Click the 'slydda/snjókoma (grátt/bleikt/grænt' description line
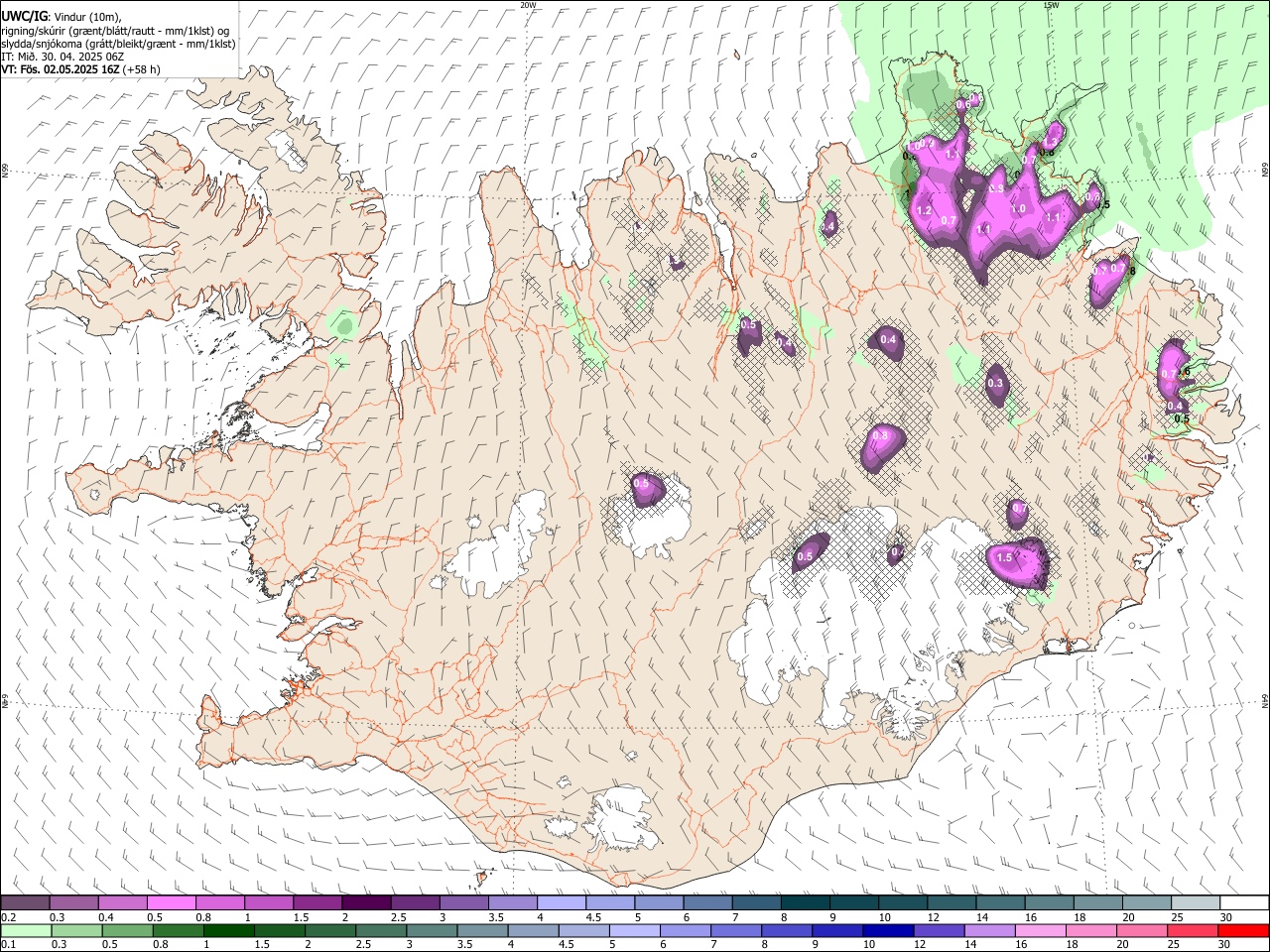Screen dimensions: 1270x952 (x=118, y=44)
